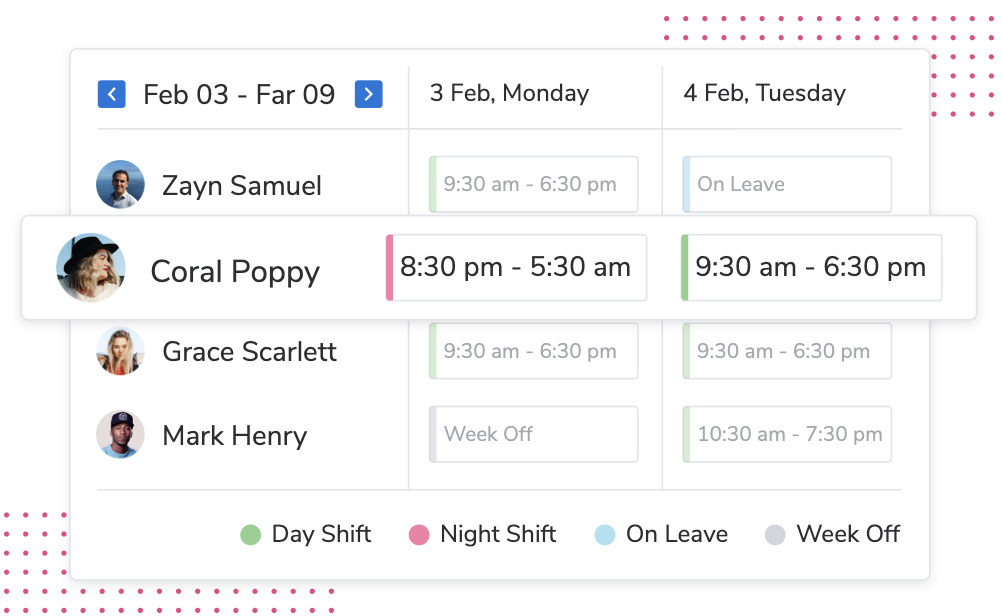The height and width of the screenshot is (616, 1002).
Task: Click the Coral Poppy employee name
Action: (235, 272)
